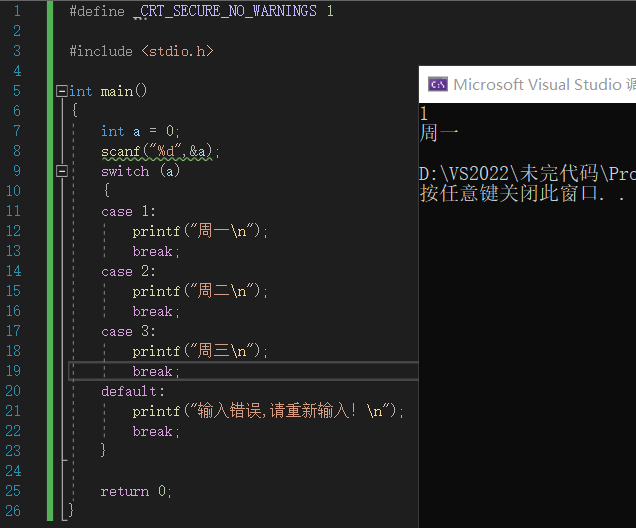The image size is (636, 528).
Task: Click the printf line printing 周二
Action: coord(200,291)
